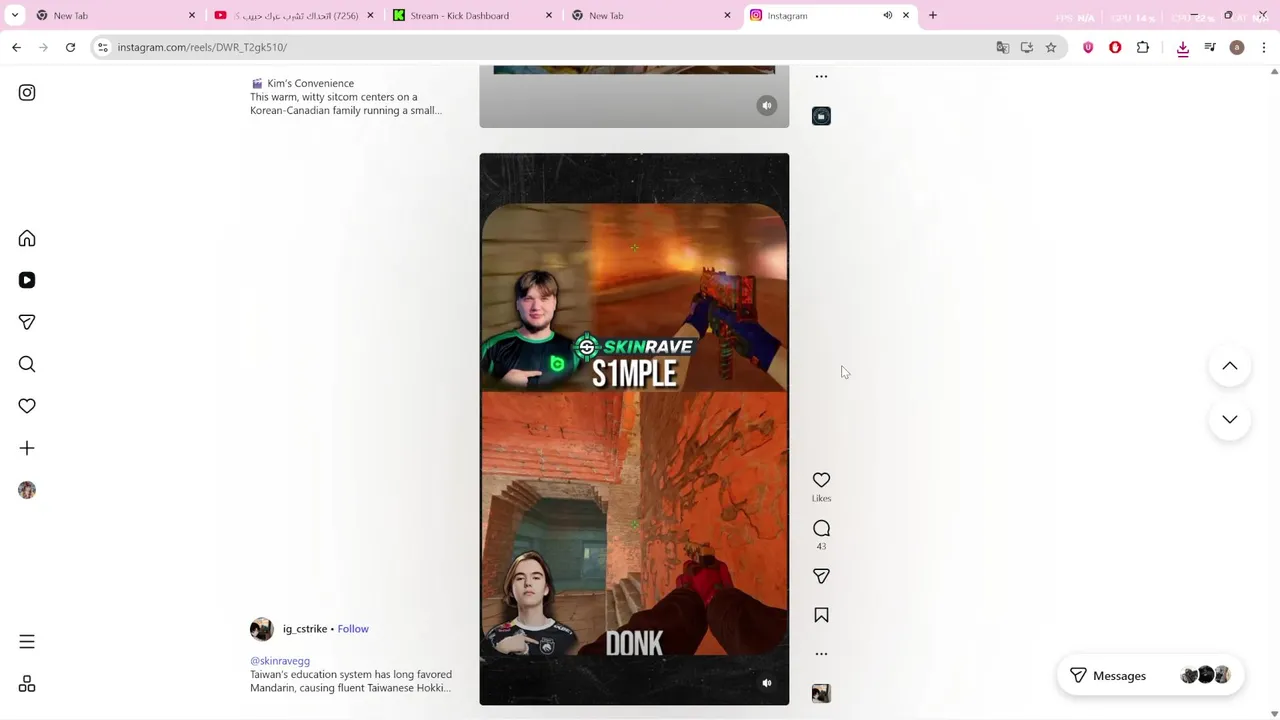Toggle sound on the Kim's Convenience reel
The image size is (1280, 720).
tap(767, 106)
